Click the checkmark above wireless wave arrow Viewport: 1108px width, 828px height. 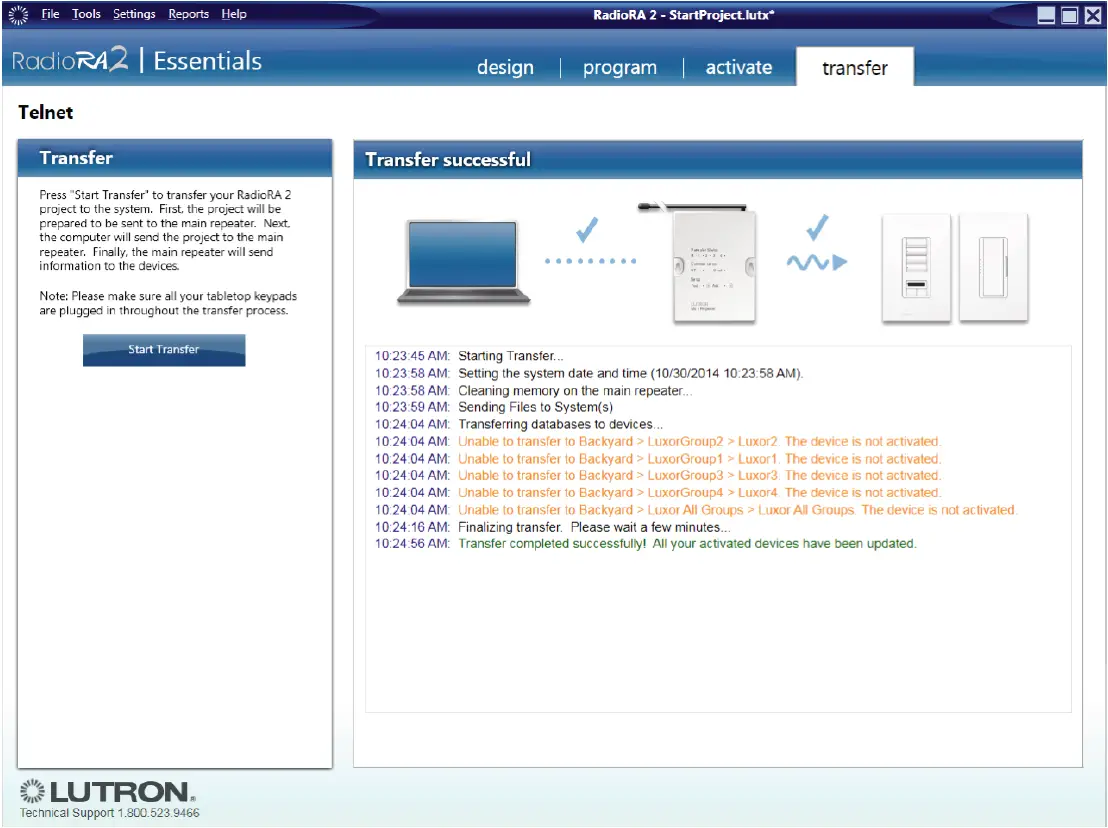pyautogui.click(x=817, y=227)
